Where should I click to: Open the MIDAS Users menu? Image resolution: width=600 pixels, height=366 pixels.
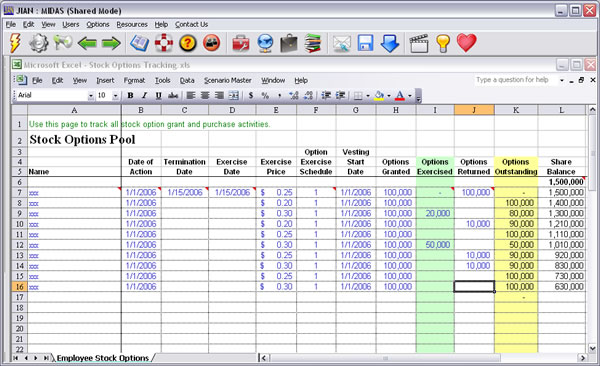point(70,25)
